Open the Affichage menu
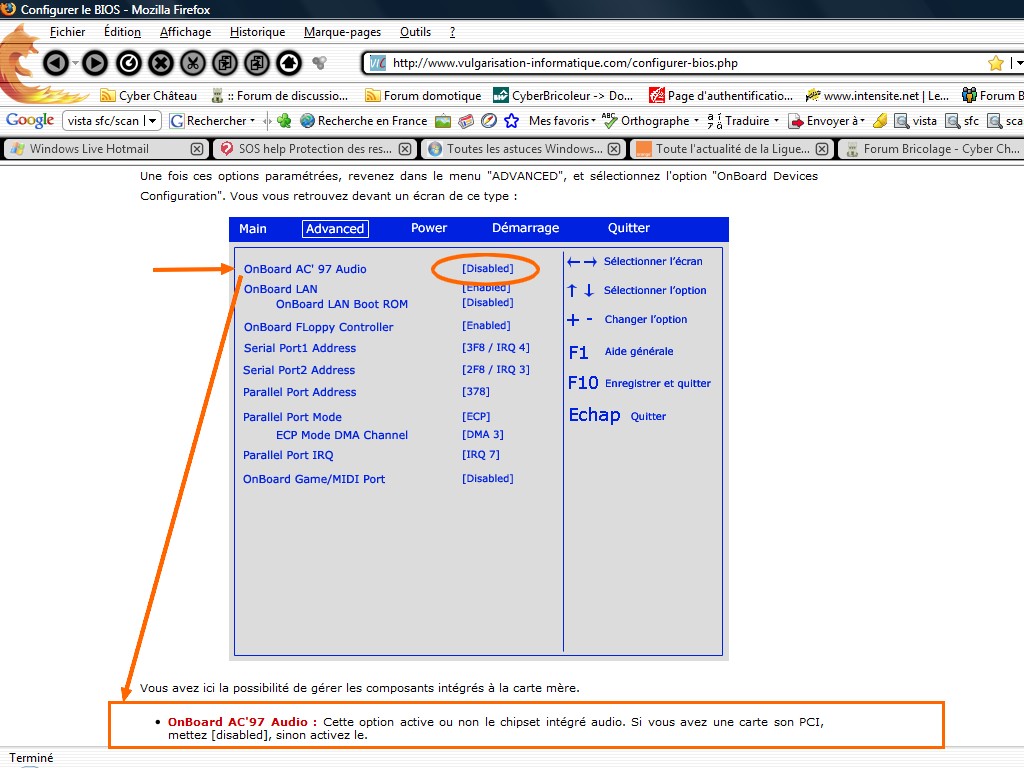This screenshot has width=1024, height=768. 185,32
